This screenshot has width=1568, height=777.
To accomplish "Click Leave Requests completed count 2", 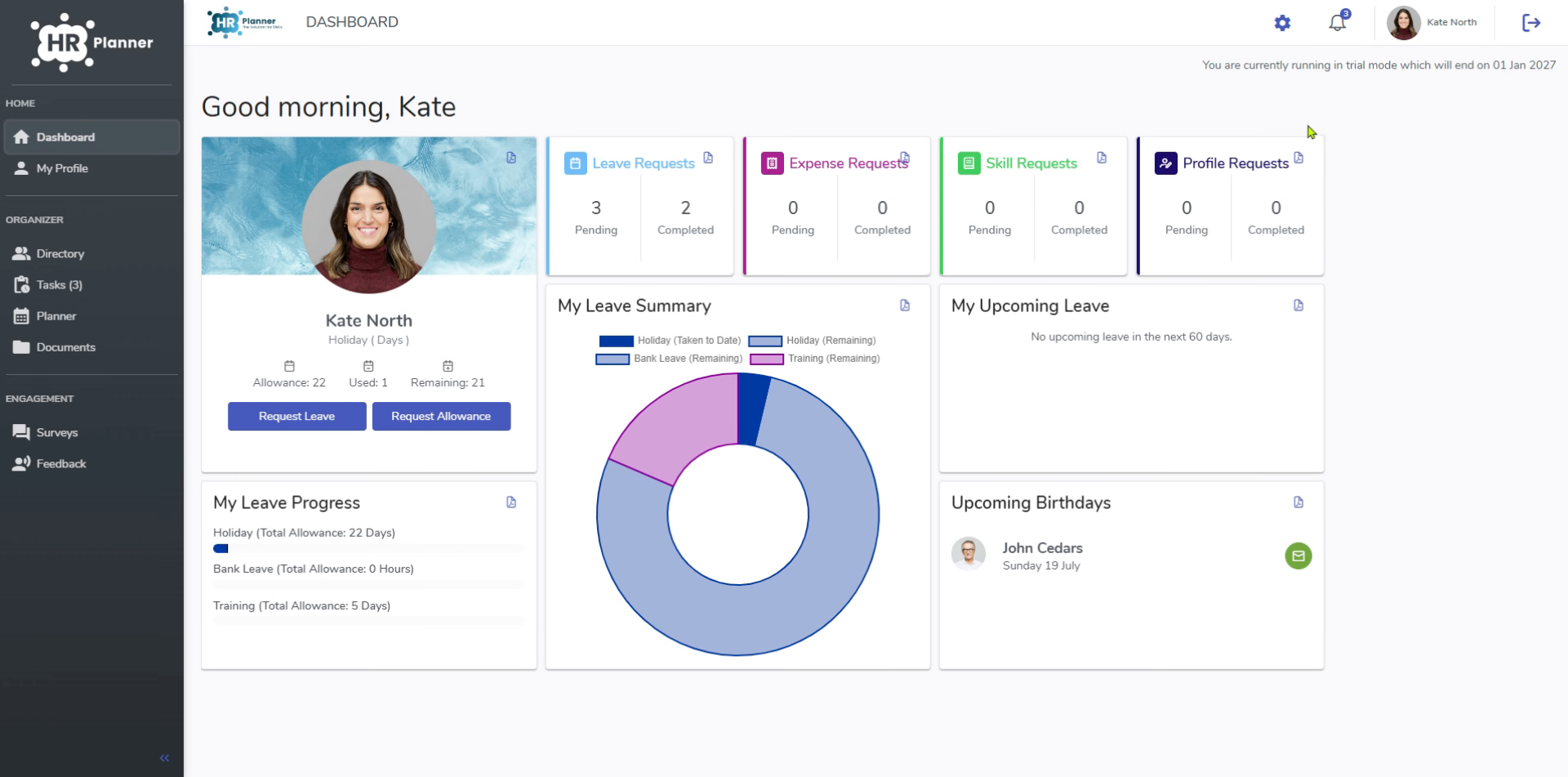I will [x=686, y=208].
